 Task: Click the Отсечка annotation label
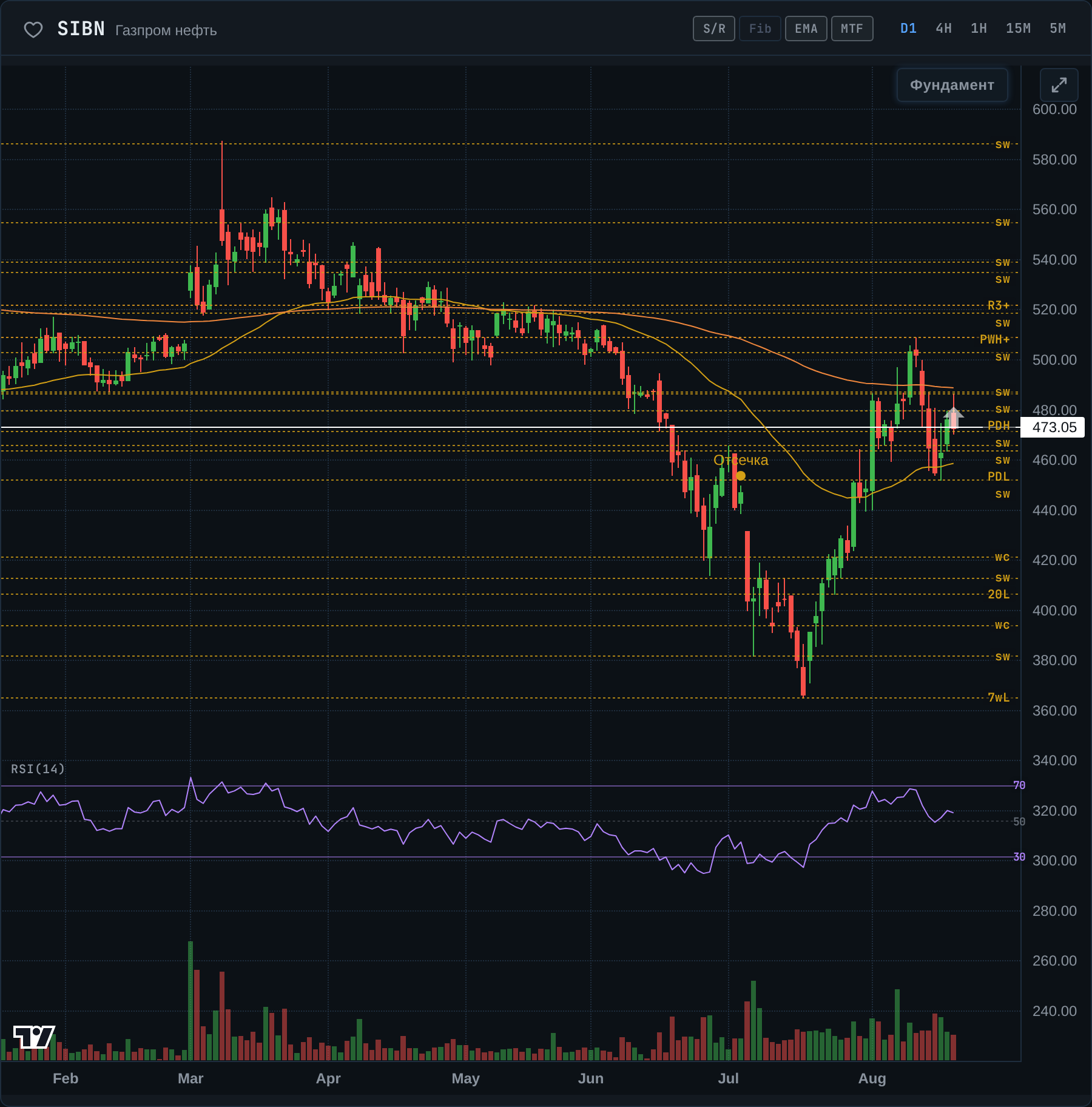[741, 460]
